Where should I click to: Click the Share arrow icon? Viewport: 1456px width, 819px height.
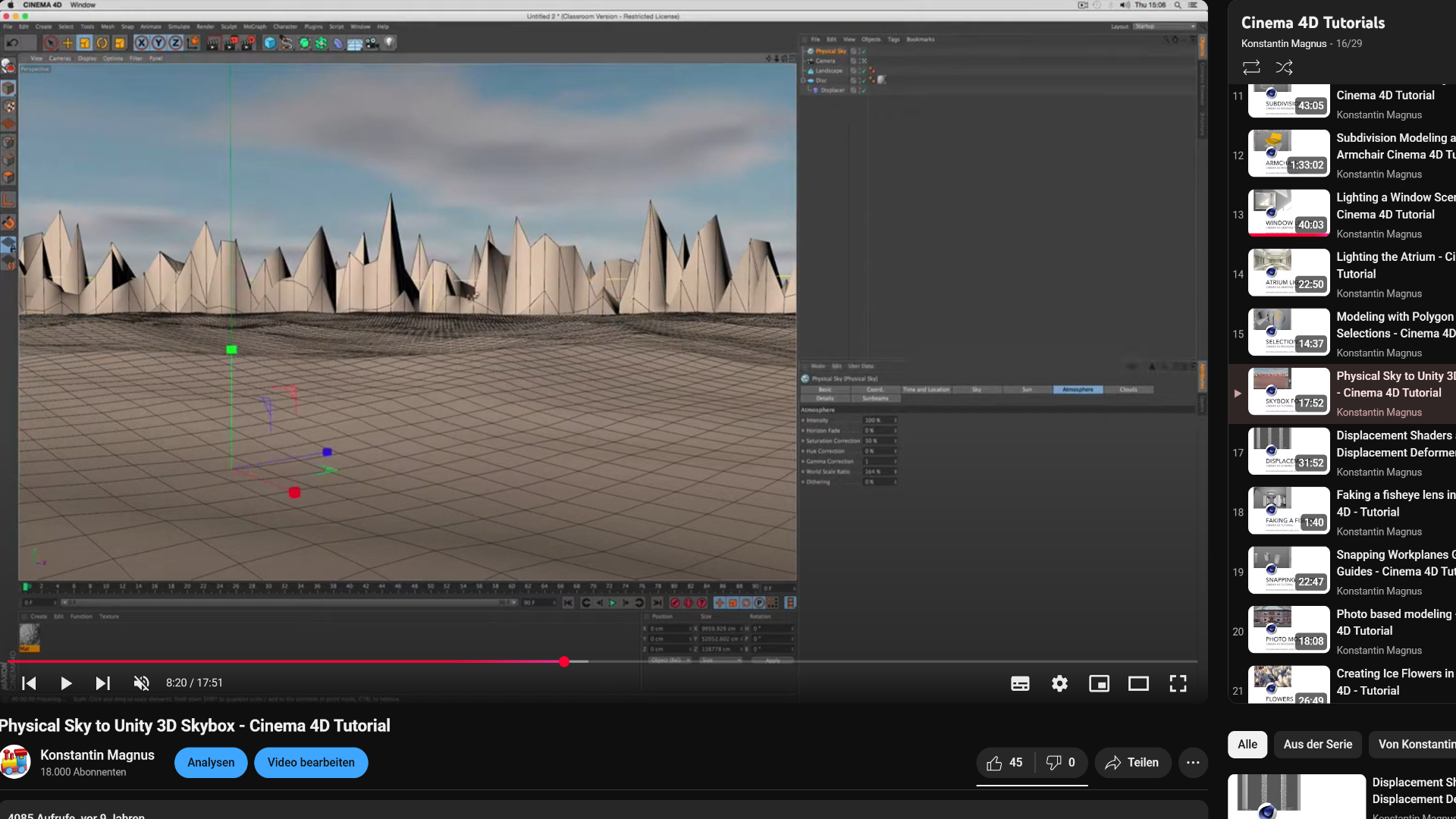click(1113, 763)
